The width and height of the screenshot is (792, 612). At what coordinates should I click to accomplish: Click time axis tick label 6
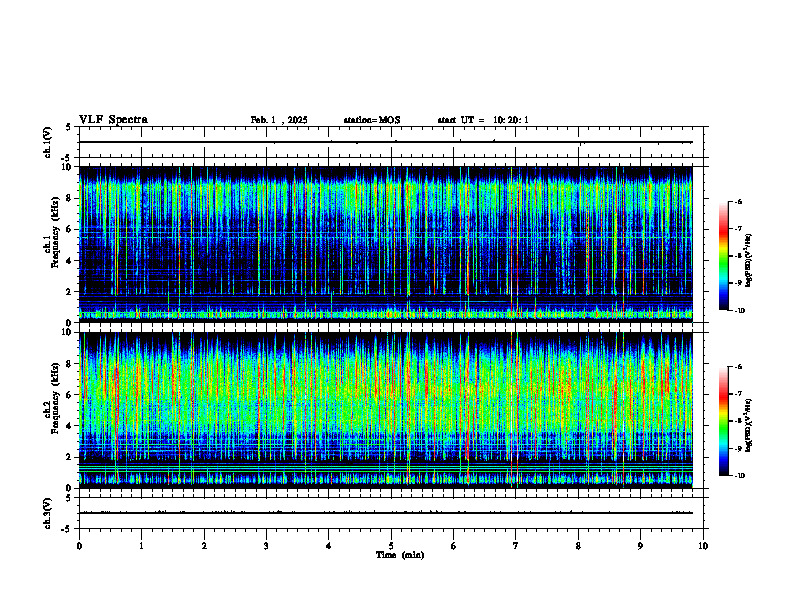[453, 546]
